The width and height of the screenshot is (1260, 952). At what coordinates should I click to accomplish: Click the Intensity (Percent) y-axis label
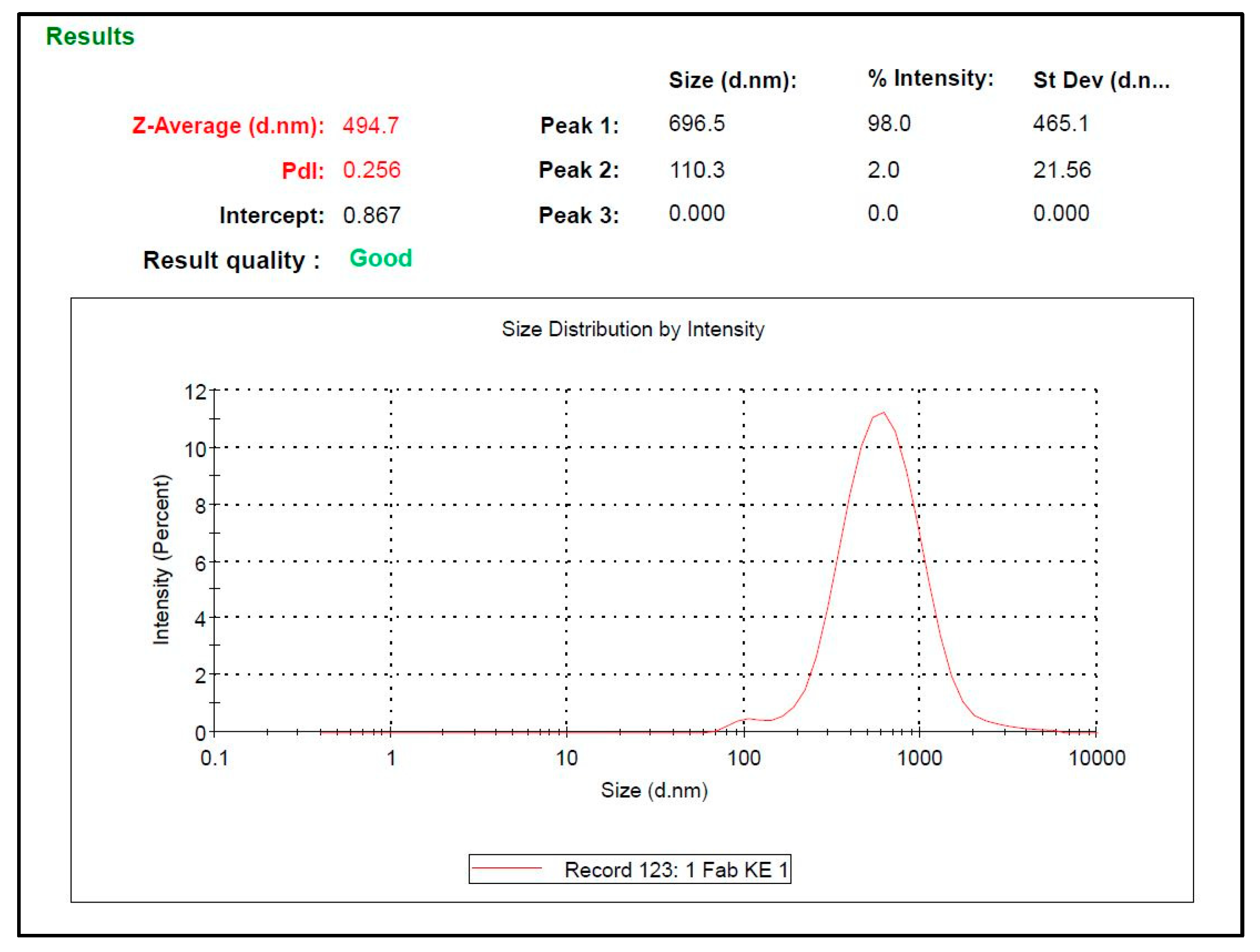[161, 559]
